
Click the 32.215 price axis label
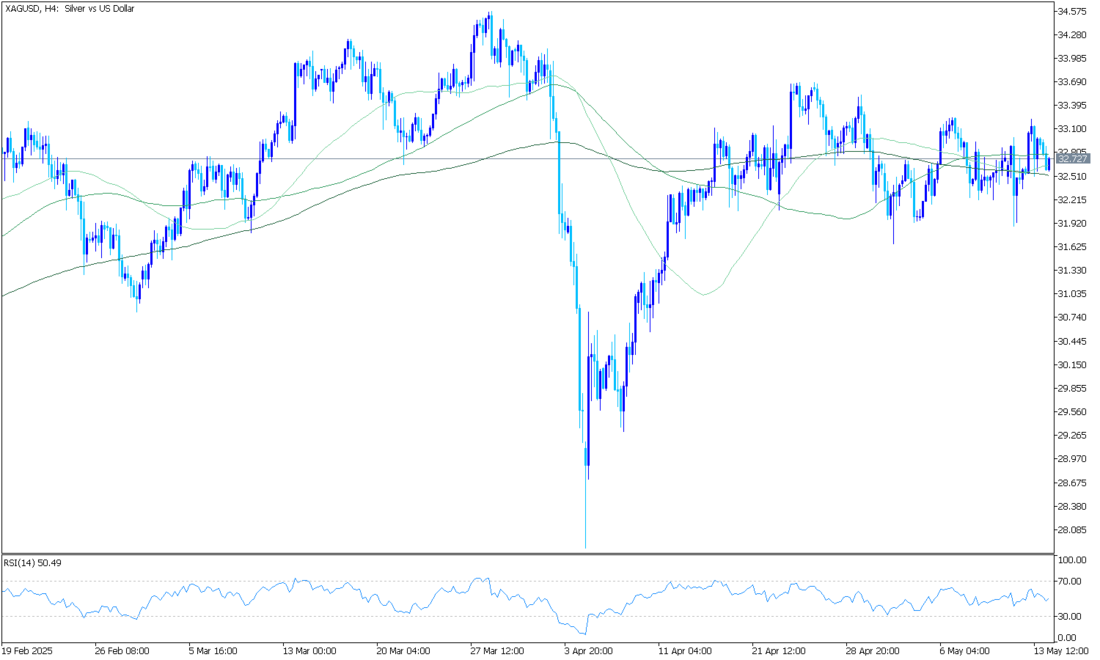click(x=1073, y=200)
